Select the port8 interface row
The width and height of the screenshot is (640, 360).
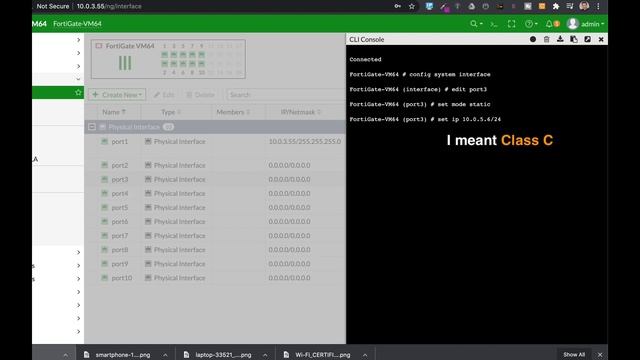coord(215,249)
